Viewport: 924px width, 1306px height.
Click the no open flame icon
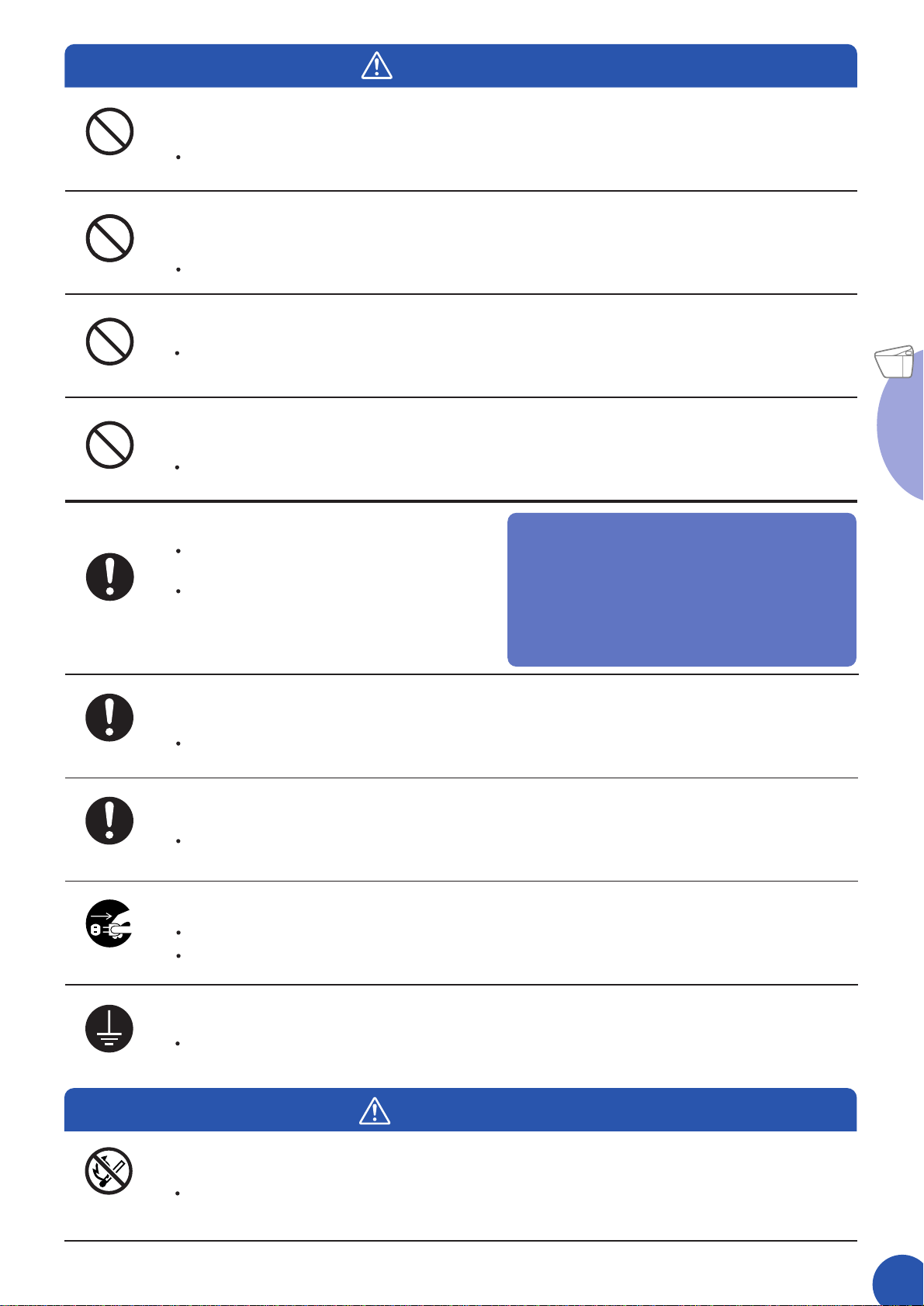click(109, 1171)
